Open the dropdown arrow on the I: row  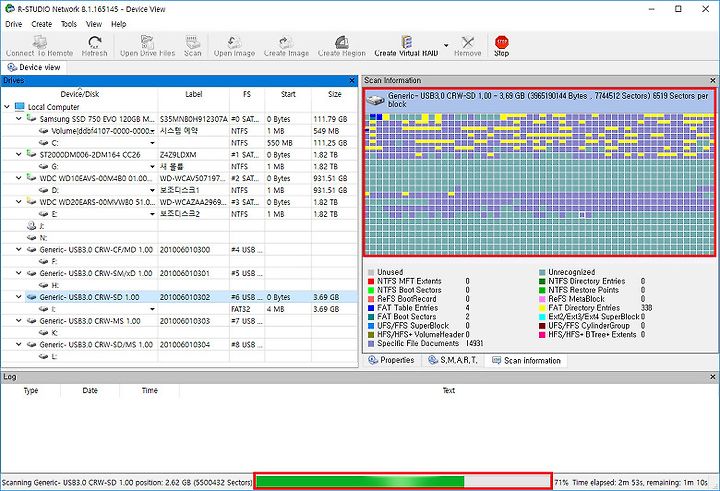click(x=152, y=310)
